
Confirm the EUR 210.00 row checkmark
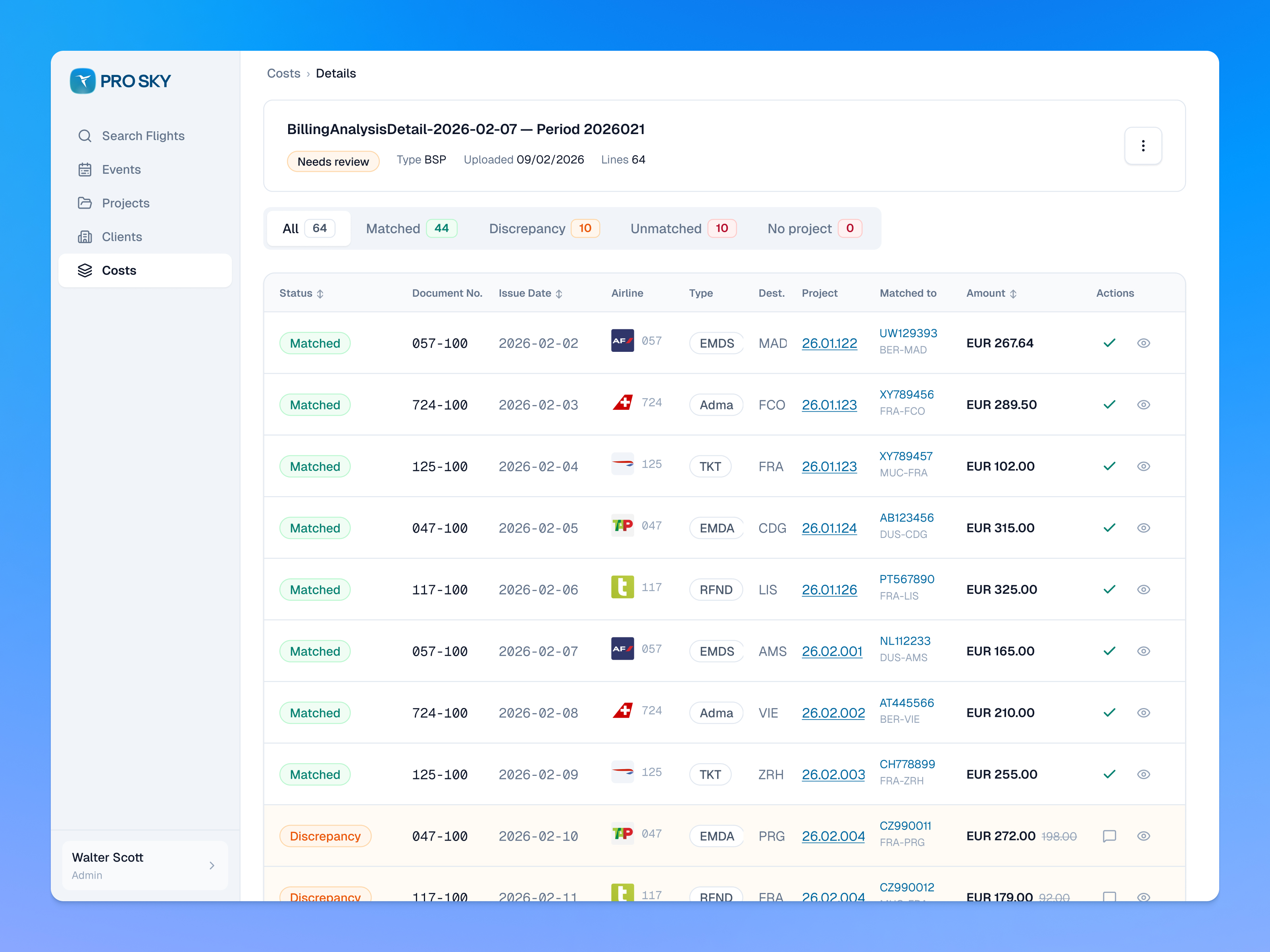coord(1109,713)
